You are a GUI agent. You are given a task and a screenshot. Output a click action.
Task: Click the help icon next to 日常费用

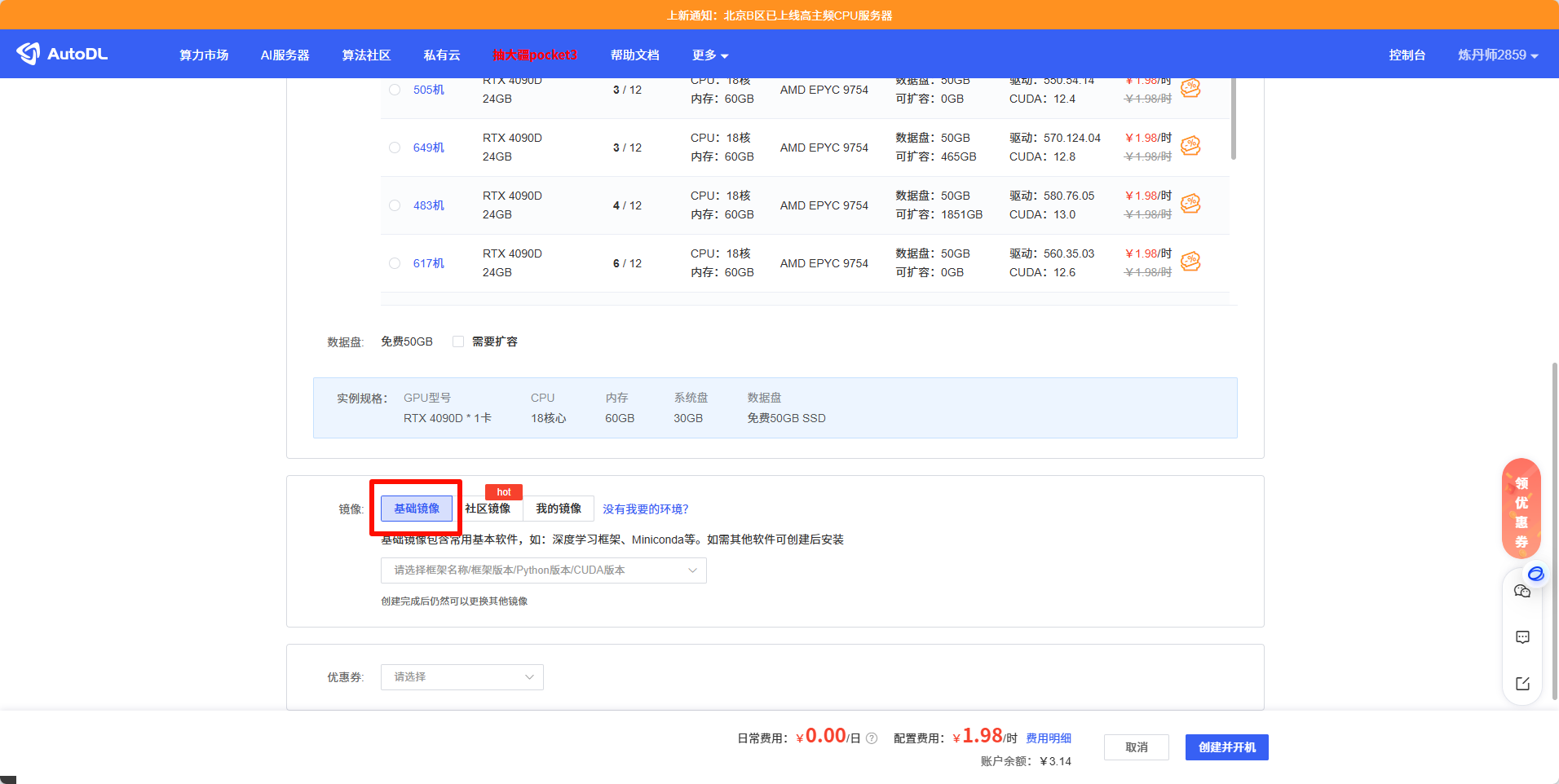tap(872, 738)
